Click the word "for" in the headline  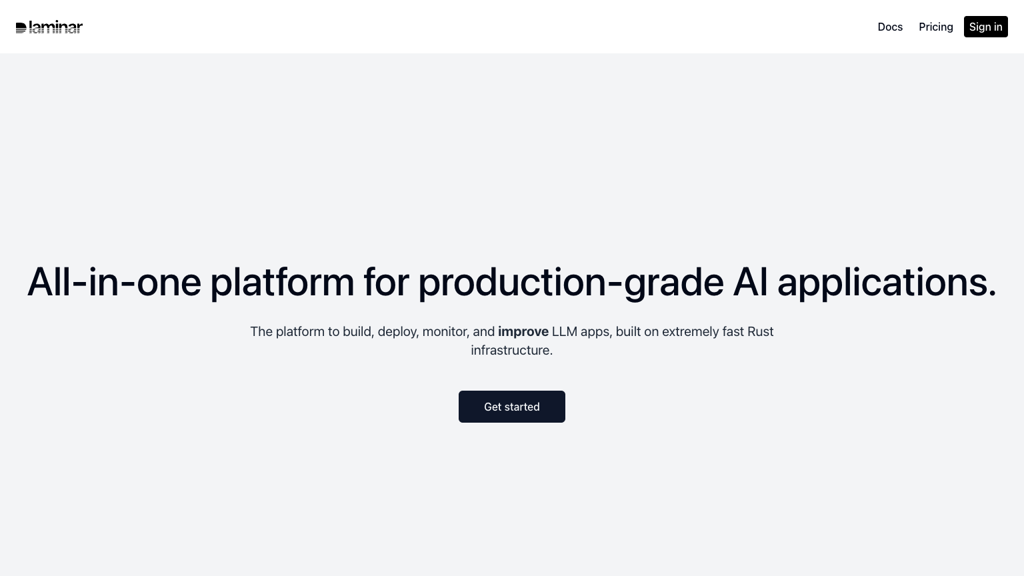coord(385,282)
